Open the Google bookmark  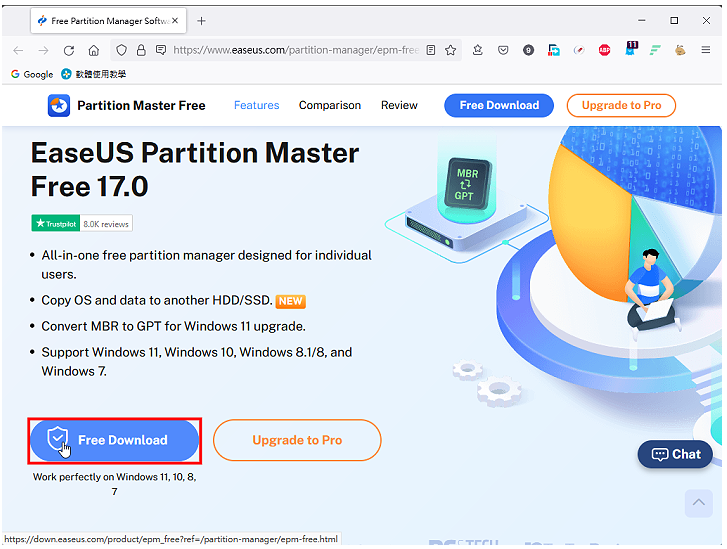pyautogui.click(x=32, y=74)
